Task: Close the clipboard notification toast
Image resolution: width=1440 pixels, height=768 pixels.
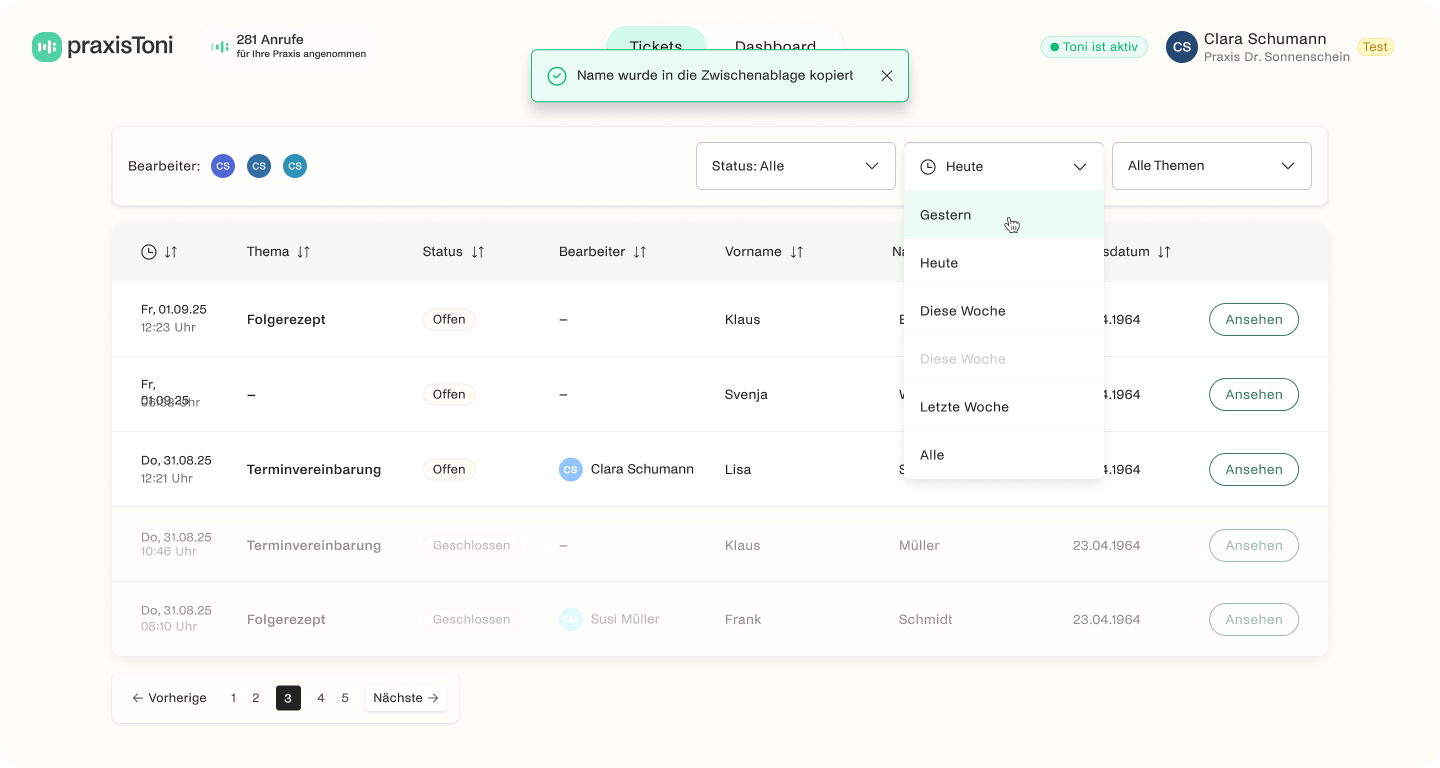Action: coord(886,76)
